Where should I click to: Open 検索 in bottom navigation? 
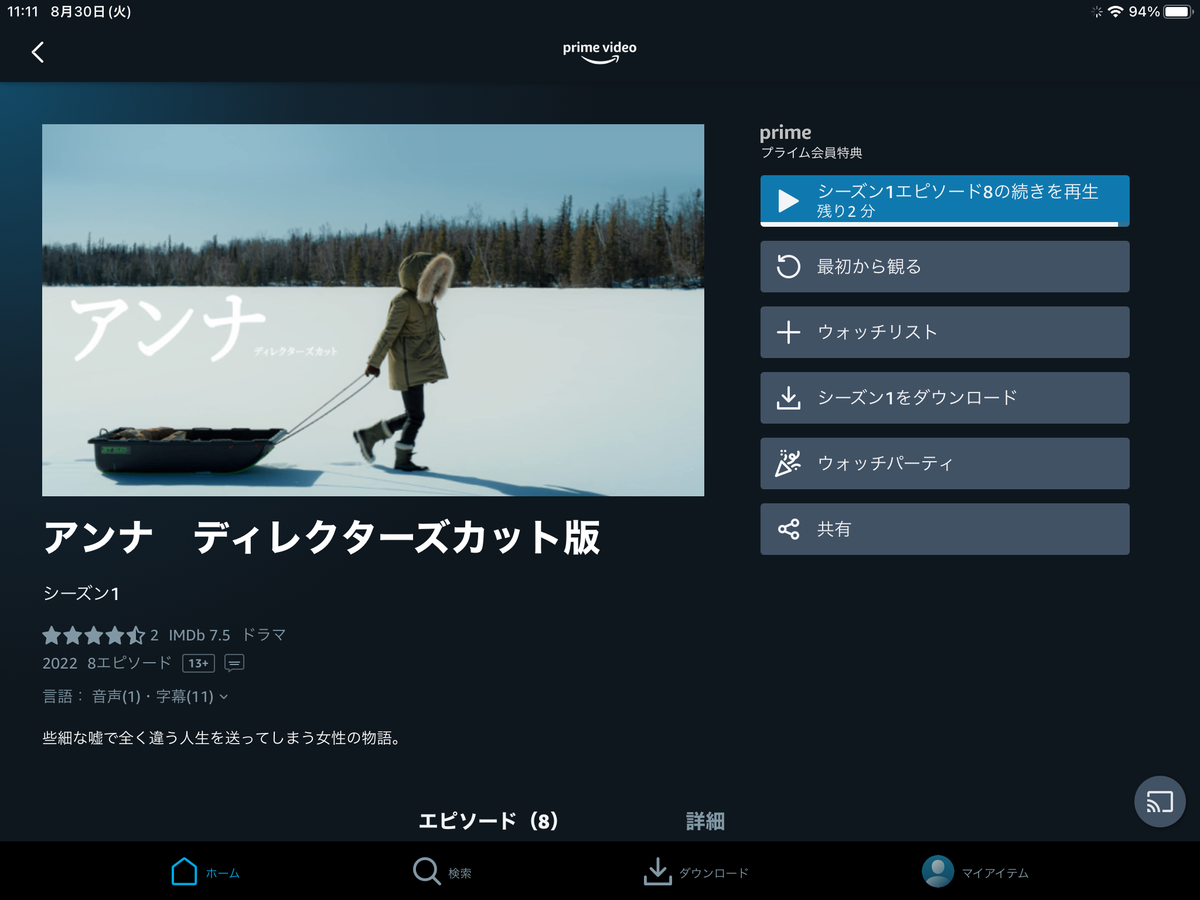(442, 872)
